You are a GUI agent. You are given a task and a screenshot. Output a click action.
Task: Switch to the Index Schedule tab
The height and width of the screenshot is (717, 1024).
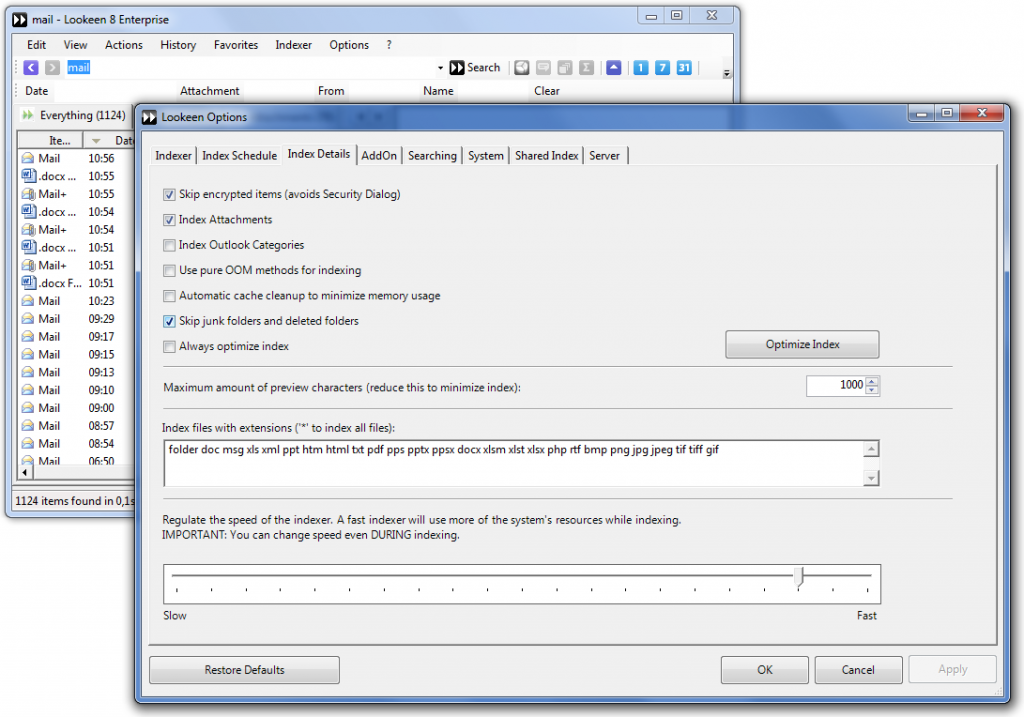pos(239,156)
